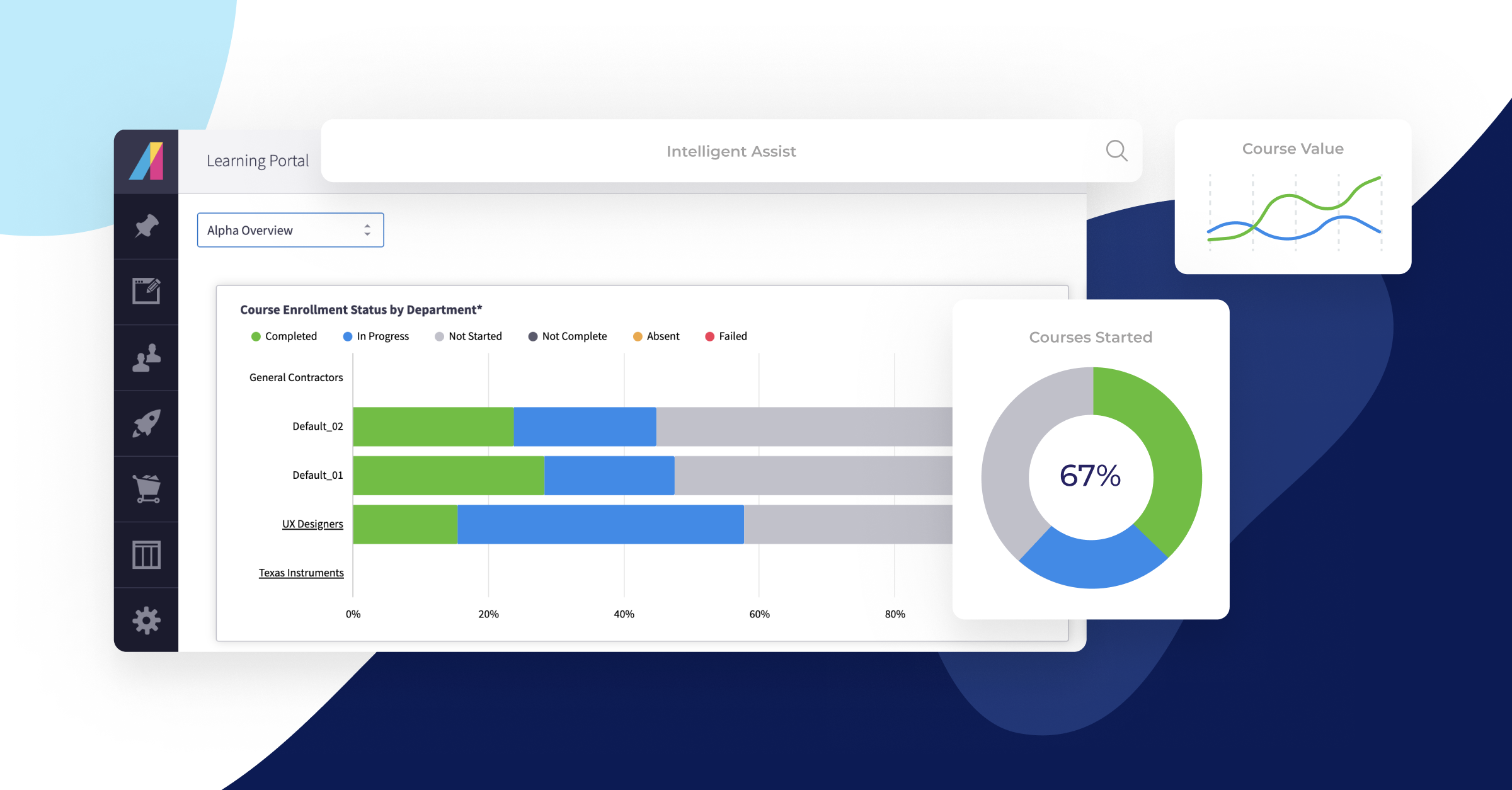Toggle the In Progress legend item
The height and width of the screenshot is (790, 1512).
pyautogui.click(x=376, y=336)
